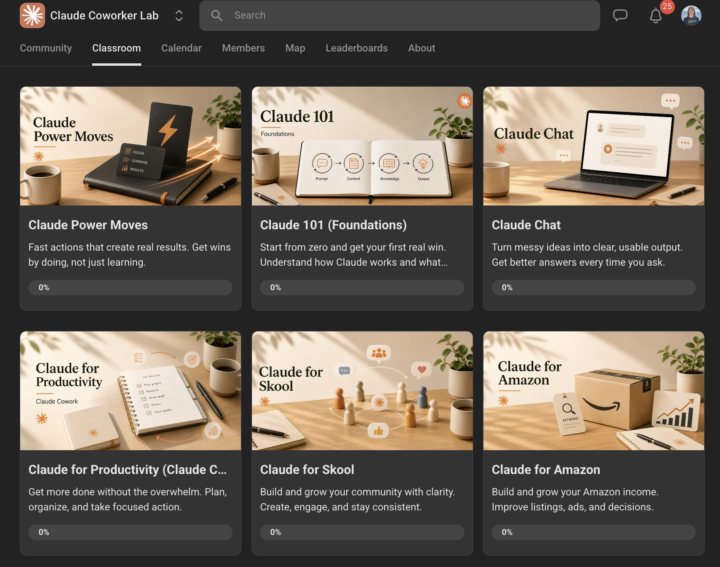Image resolution: width=720 pixels, height=567 pixels.
Task: Click "Turn messy ideas into clear" description
Action: pos(587,255)
